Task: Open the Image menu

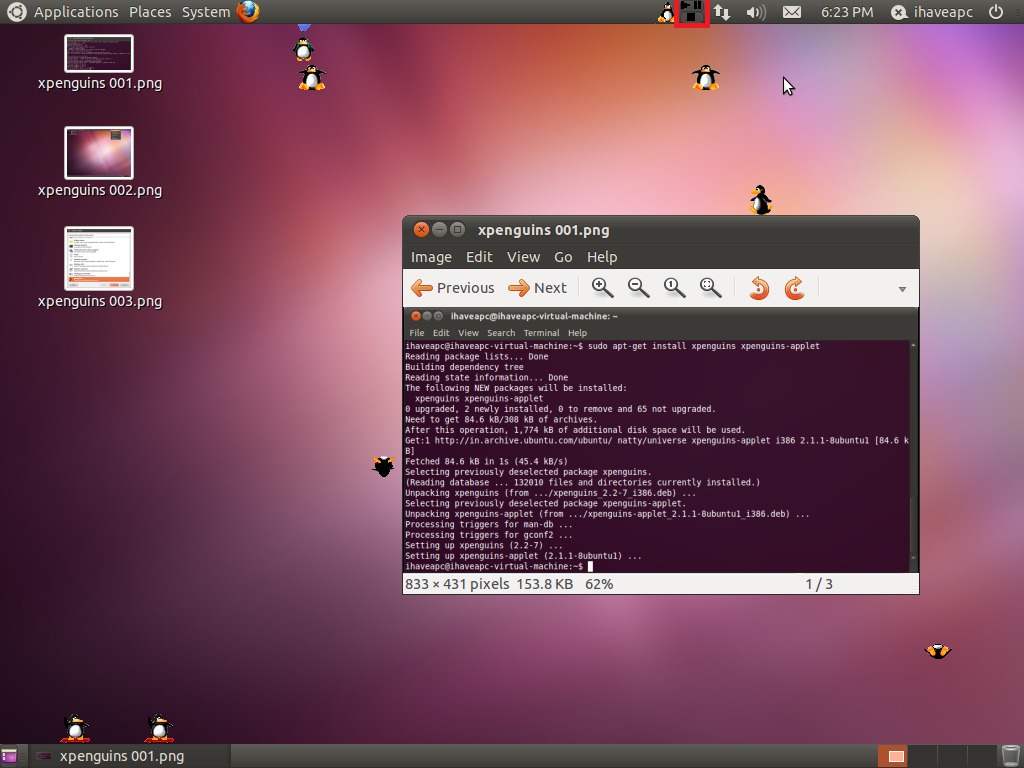Action: click(x=431, y=257)
